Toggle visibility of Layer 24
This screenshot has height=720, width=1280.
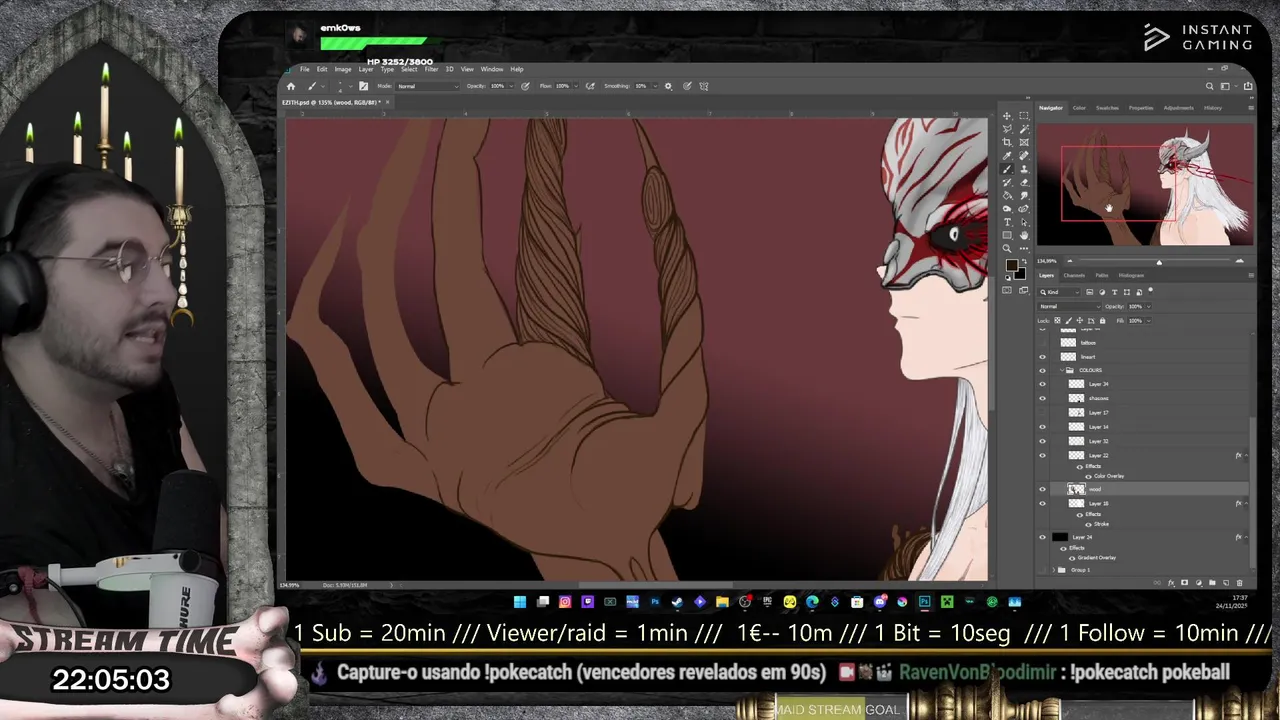click(1042, 537)
